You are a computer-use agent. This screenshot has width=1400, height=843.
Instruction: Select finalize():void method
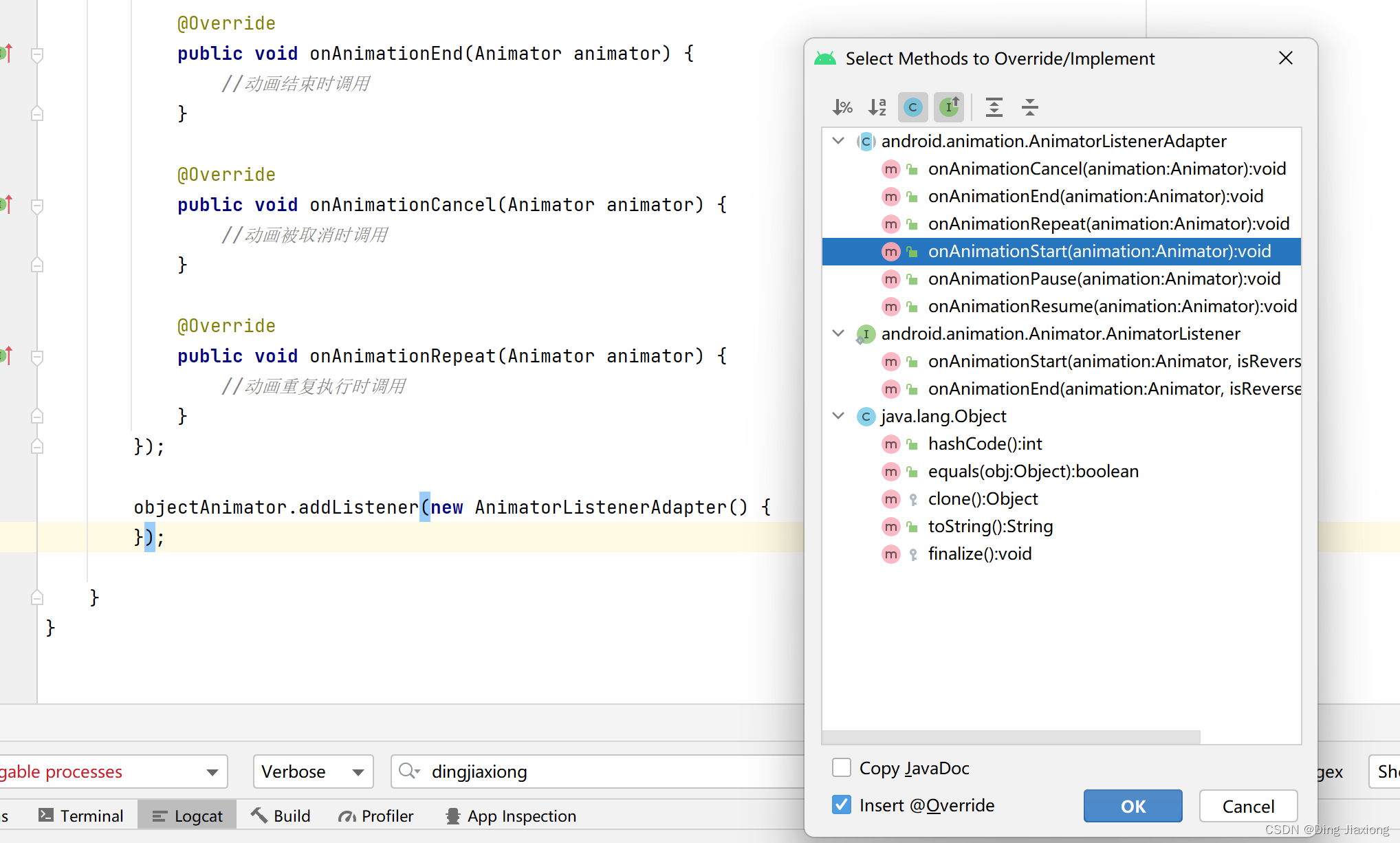tap(1062, 554)
